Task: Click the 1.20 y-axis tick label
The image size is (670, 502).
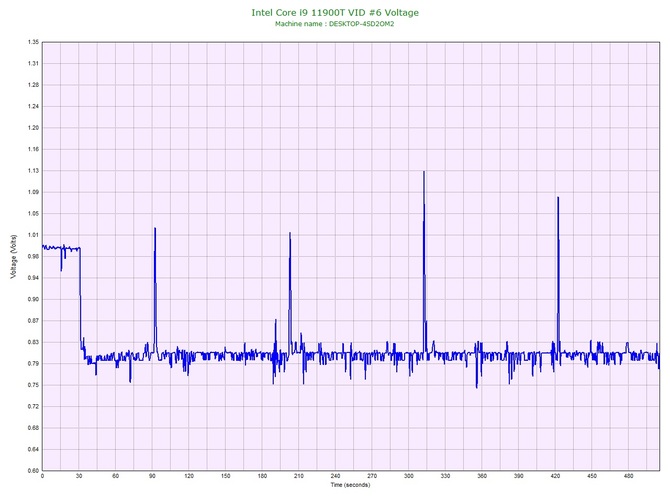Action: pyautogui.click(x=33, y=128)
